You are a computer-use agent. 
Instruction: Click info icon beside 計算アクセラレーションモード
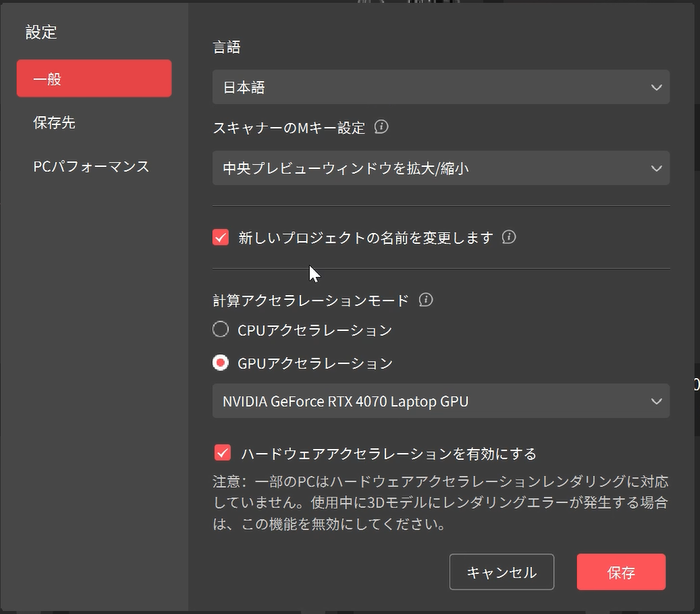(x=426, y=300)
